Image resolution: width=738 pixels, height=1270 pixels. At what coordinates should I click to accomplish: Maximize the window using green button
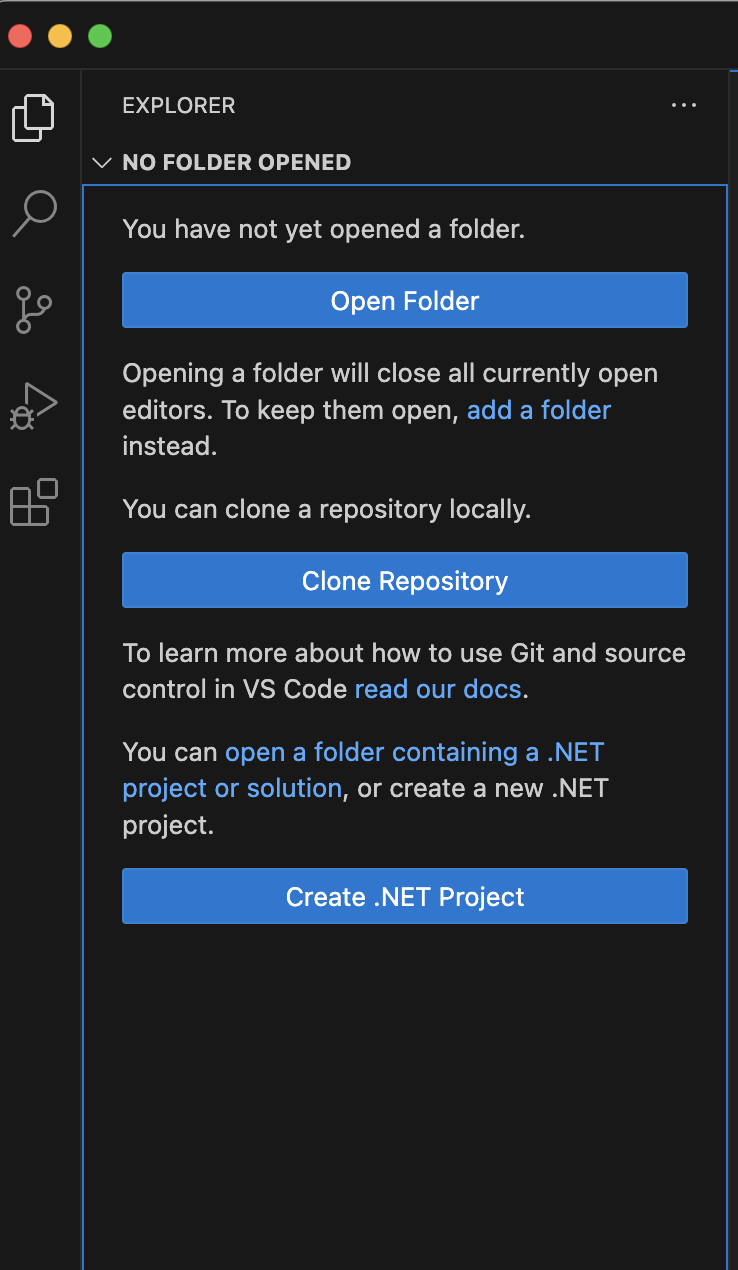100,37
